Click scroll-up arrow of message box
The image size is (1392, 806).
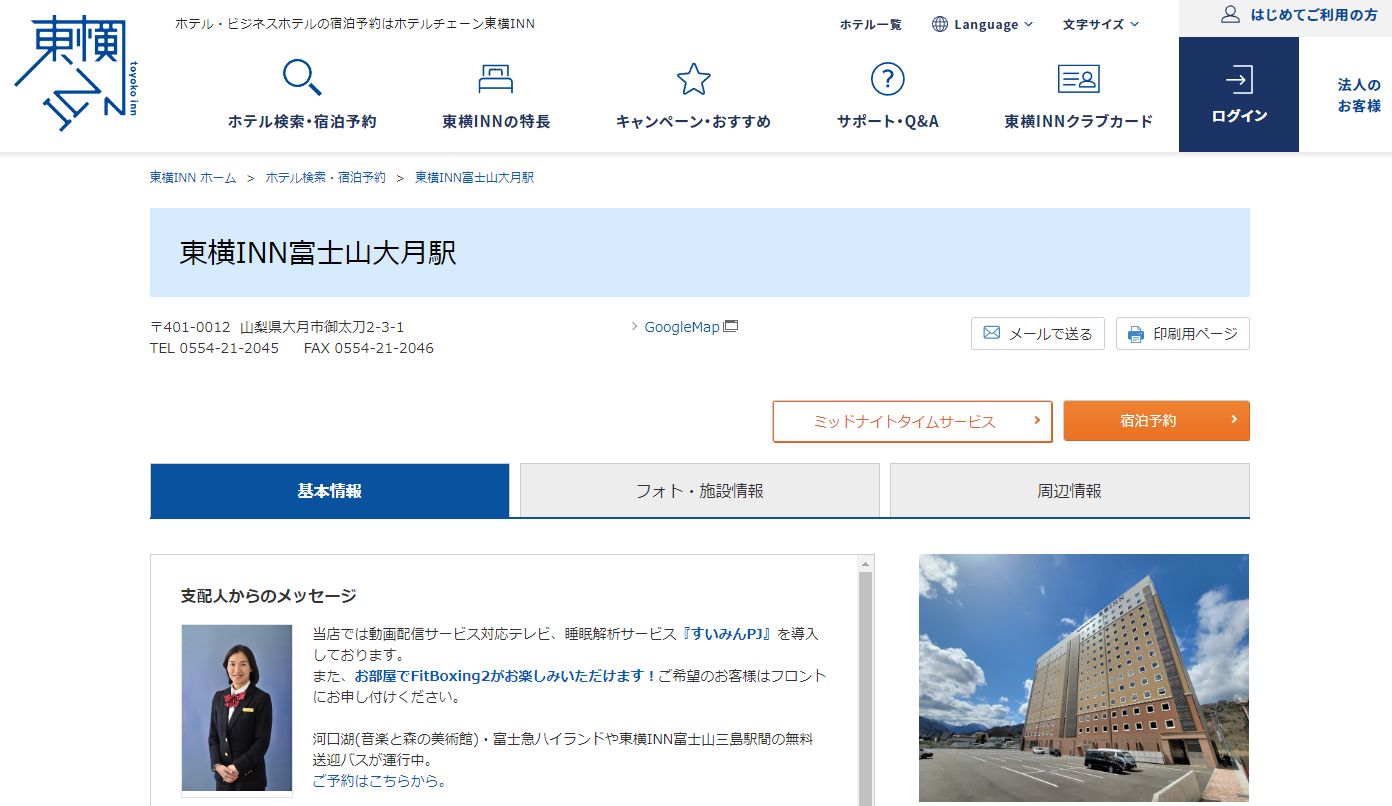(865, 564)
